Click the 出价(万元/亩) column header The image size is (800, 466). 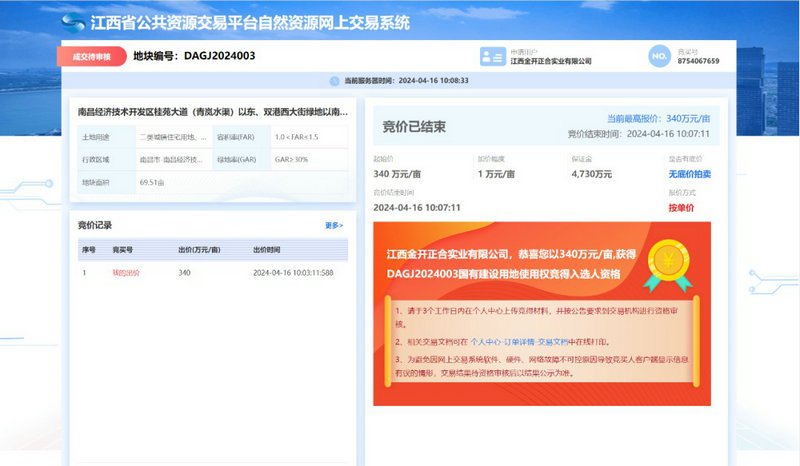pyautogui.click(x=199, y=249)
